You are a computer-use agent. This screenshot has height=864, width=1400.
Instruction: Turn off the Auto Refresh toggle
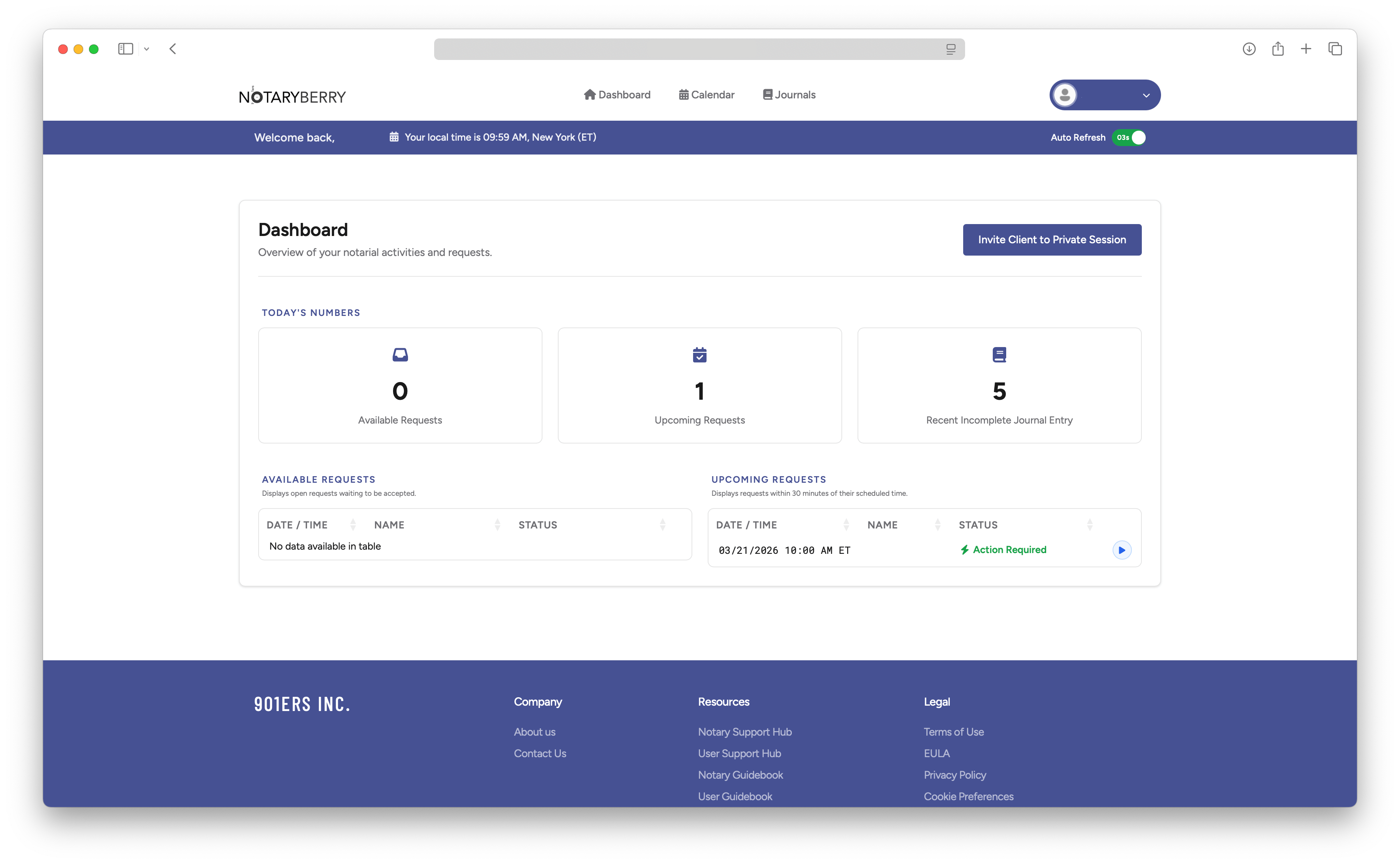pyautogui.click(x=1129, y=138)
